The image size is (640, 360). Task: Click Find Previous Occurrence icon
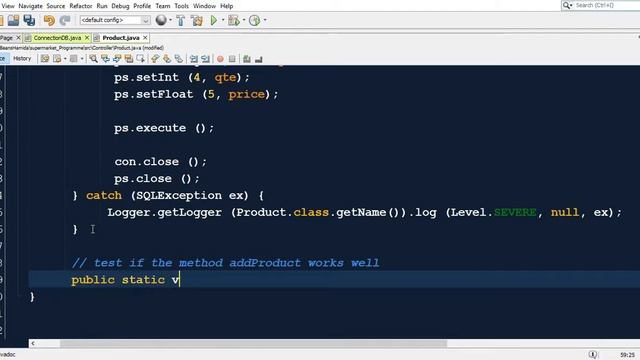(105, 59)
